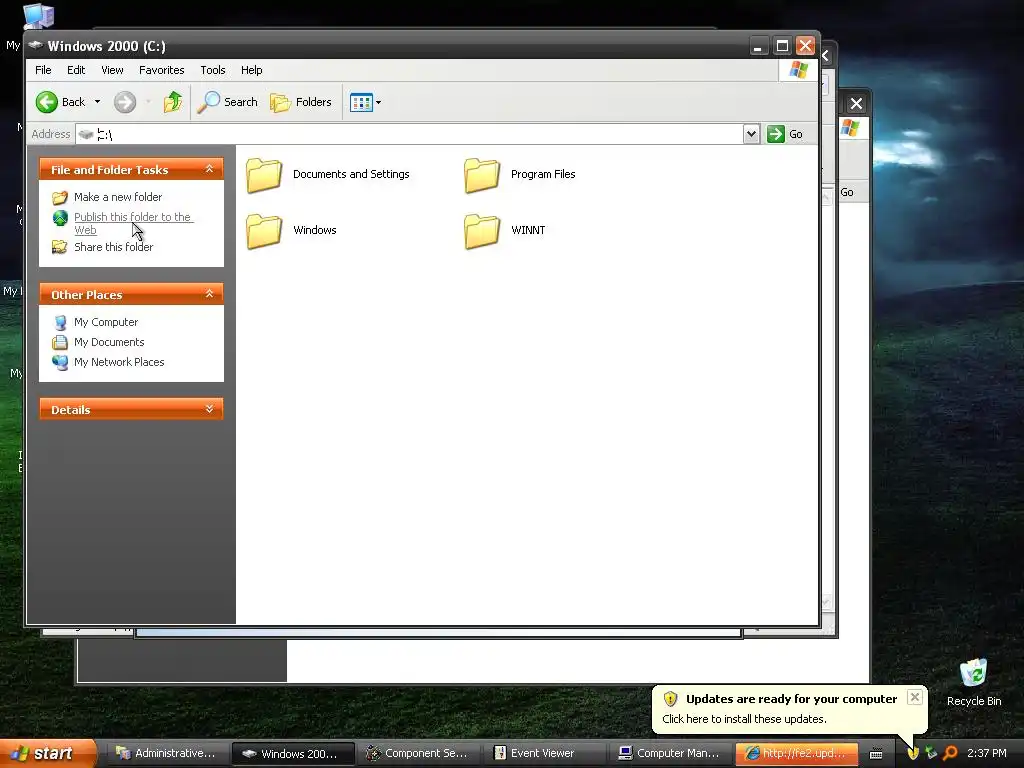Image resolution: width=1024 pixels, height=768 pixels.
Task: Click the My Network Places sidebar icon
Action: pyautogui.click(x=60, y=362)
